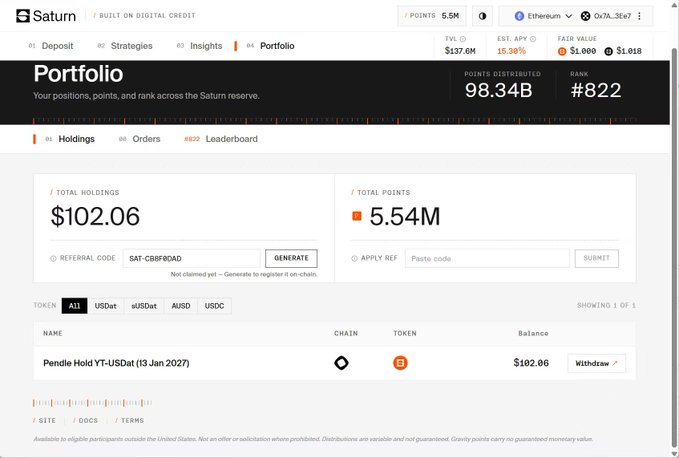Image resolution: width=679 pixels, height=458 pixels.
Task: Click the 15.30% Est. APY value
Action: pos(511,51)
